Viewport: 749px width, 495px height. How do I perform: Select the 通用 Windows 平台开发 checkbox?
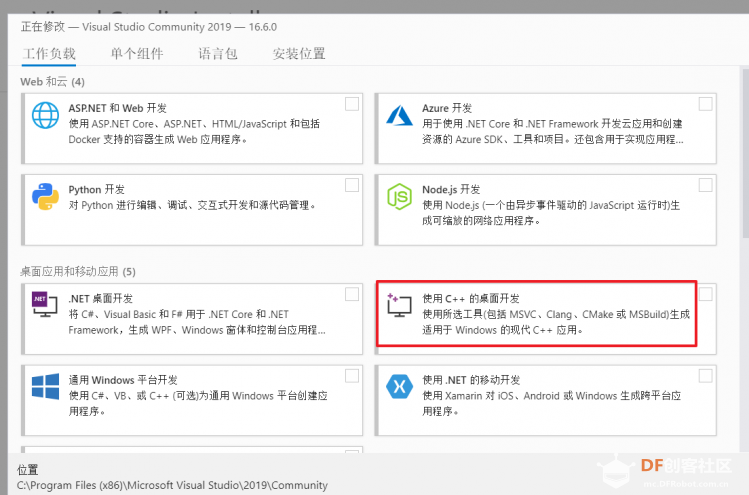(x=352, y=376)
